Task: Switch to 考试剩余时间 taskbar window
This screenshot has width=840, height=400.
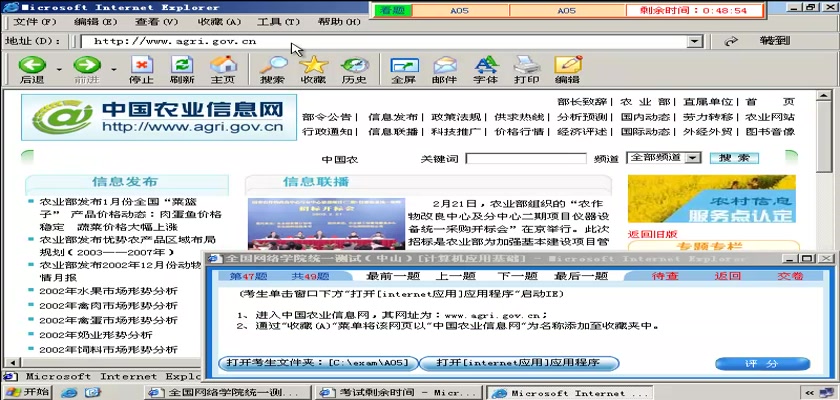Action: [x=399, y=393]
